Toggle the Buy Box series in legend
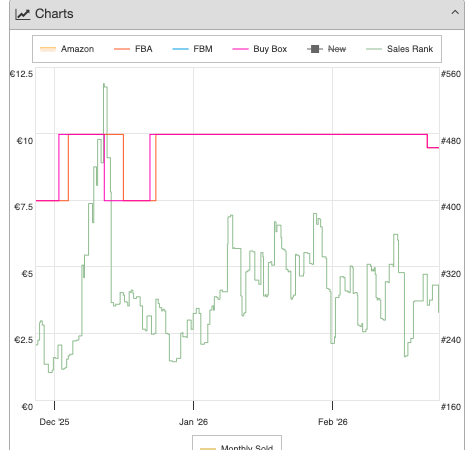The height and width of the screenshot is (450, 474). click(260, 49)
